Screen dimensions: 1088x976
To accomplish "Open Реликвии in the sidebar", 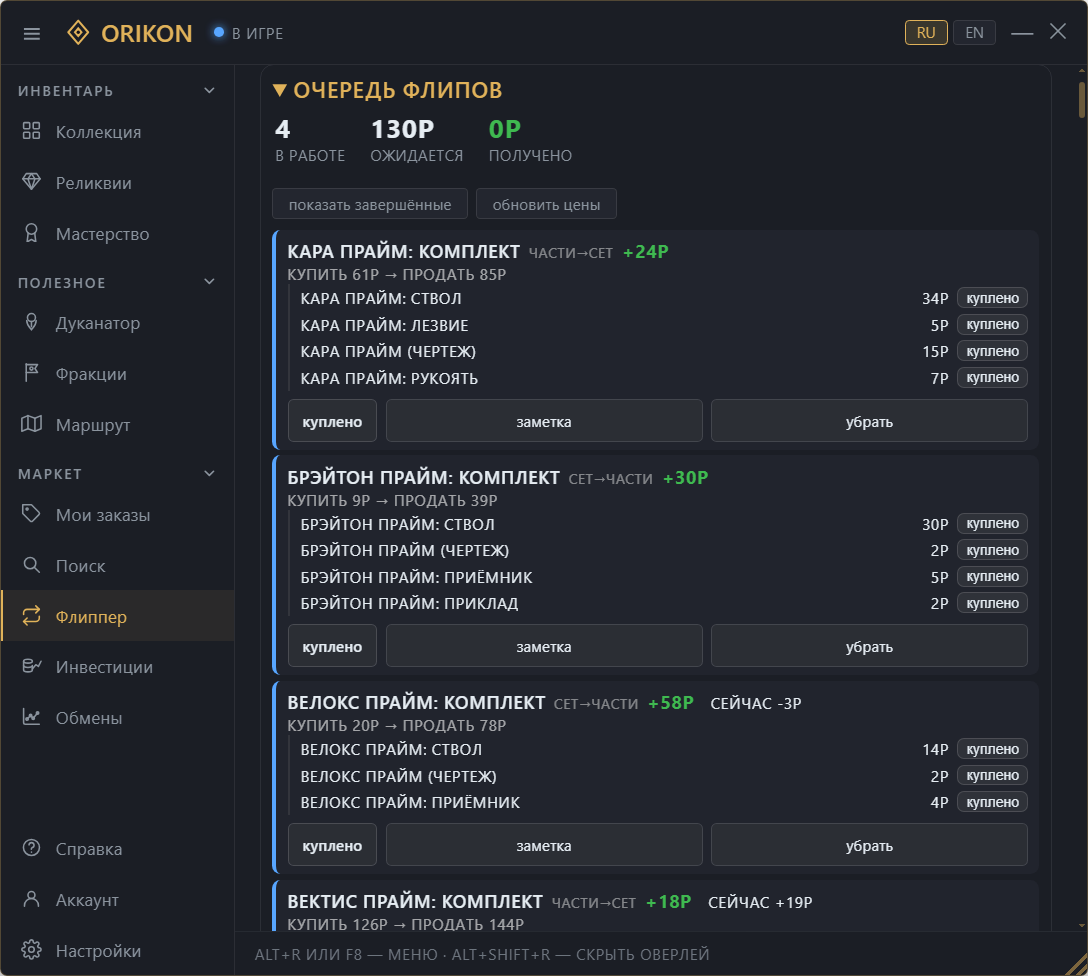I will [118, 182].
